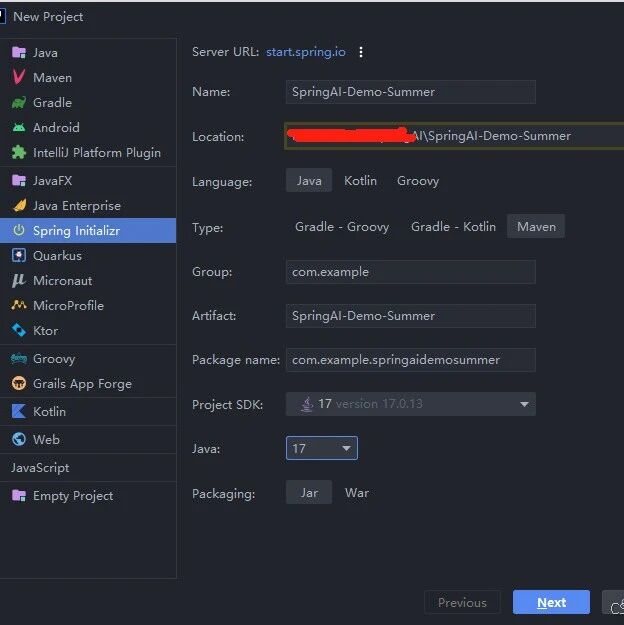The height and width of the screenshot is (625, 624).
Task: Click the MicroProfile icon
Action: click(x=19, y=306)
